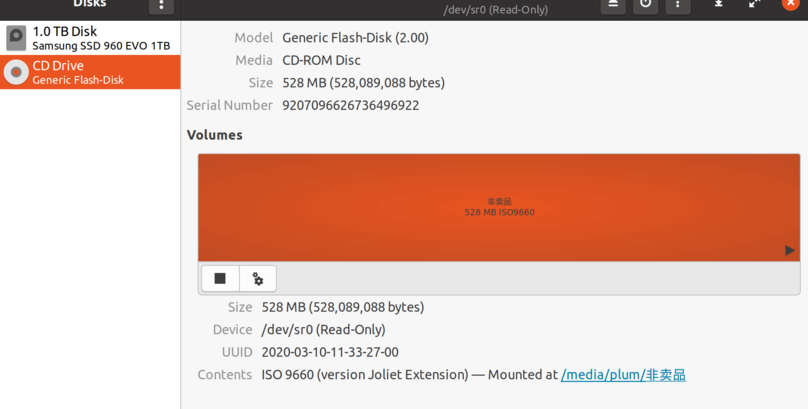Screen dimensions: 808x409
Task: Eject the disc using the header eject icon
Action: point(613,4)
